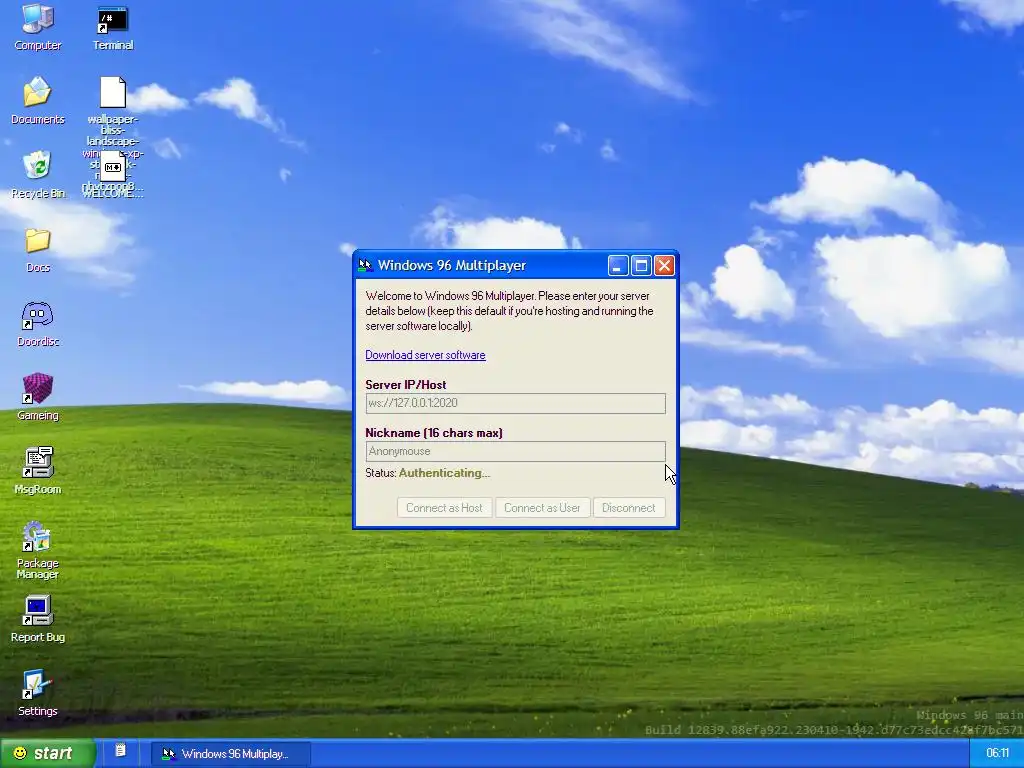The height and width of the screenshot is (768, 1024).
Task: Click the Windows 96 Multiplayer titlebar icon
Action: (x=366, y=265)
